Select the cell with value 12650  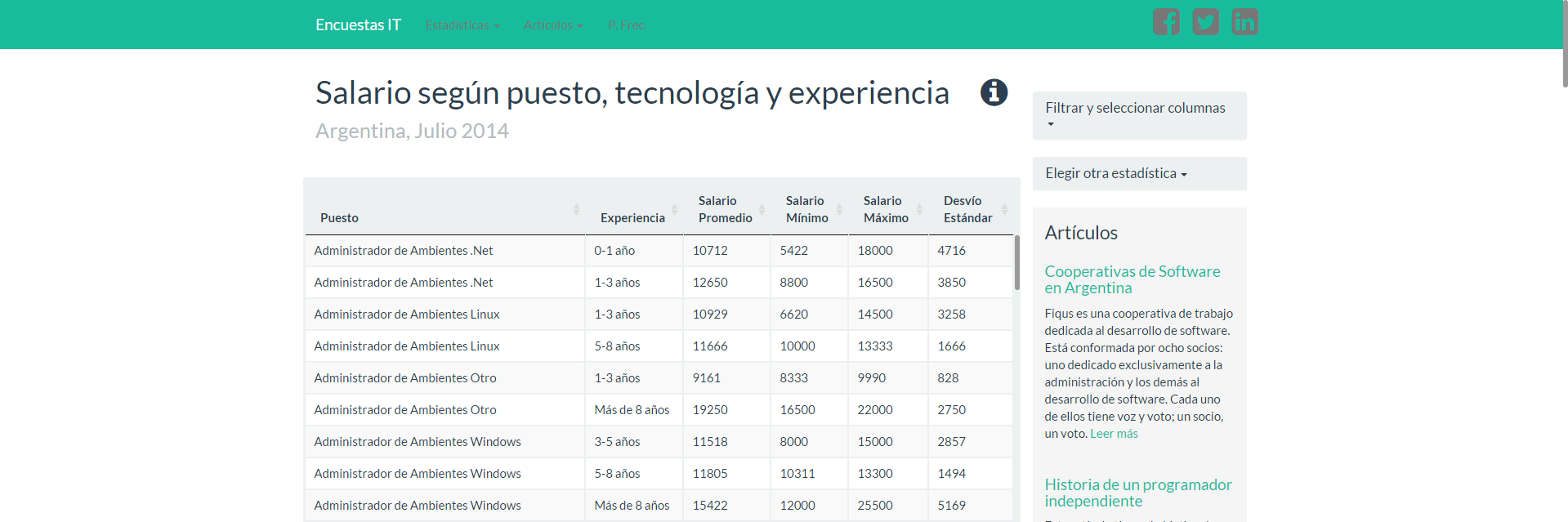(x=727, y=283)
